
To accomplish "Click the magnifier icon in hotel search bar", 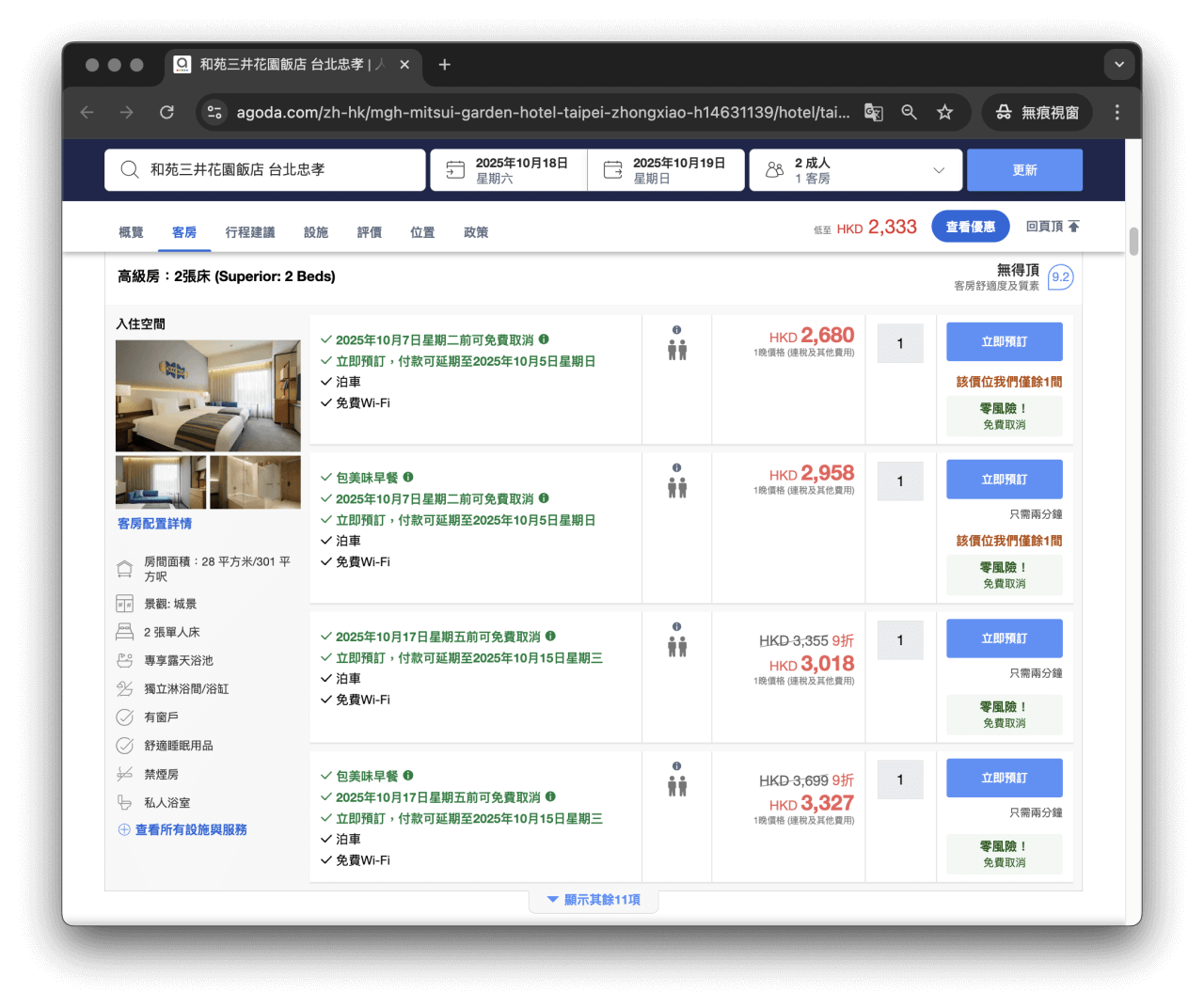I will pos(130,169).
